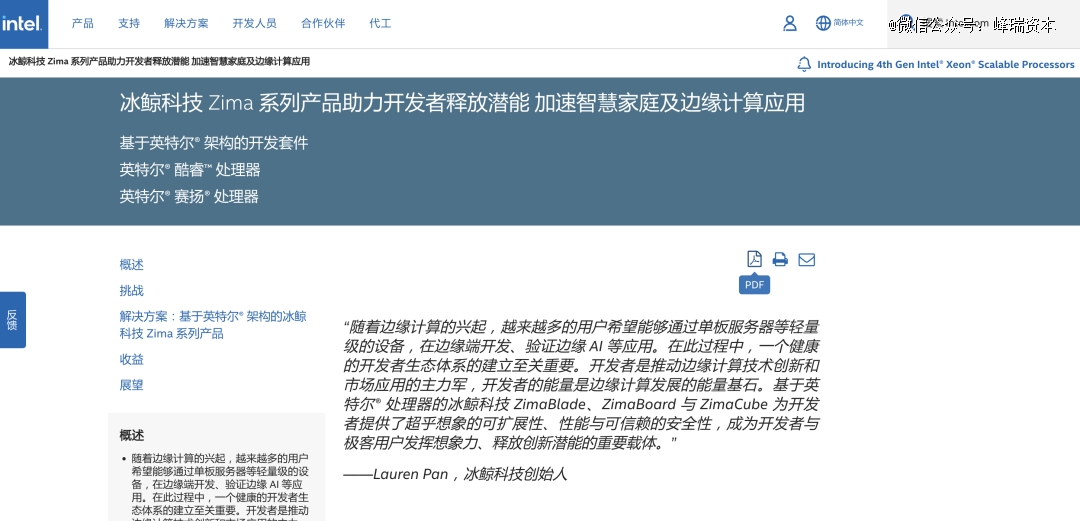Print this page using the printer icon
Image resolution: width=1080 pixels, height=521 pixels.
pos(780,260)
